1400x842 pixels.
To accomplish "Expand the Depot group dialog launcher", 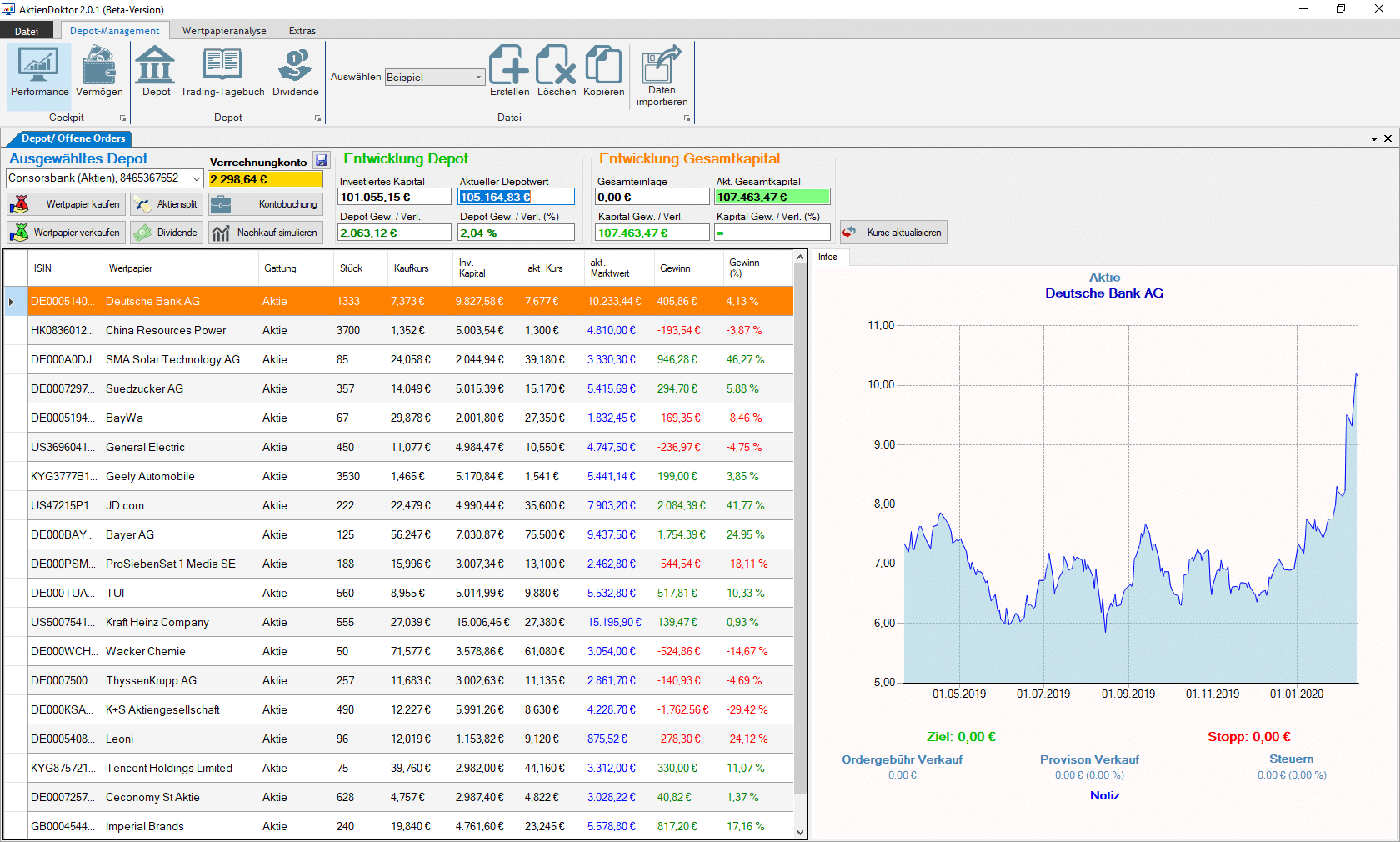I will click(317, 118).
